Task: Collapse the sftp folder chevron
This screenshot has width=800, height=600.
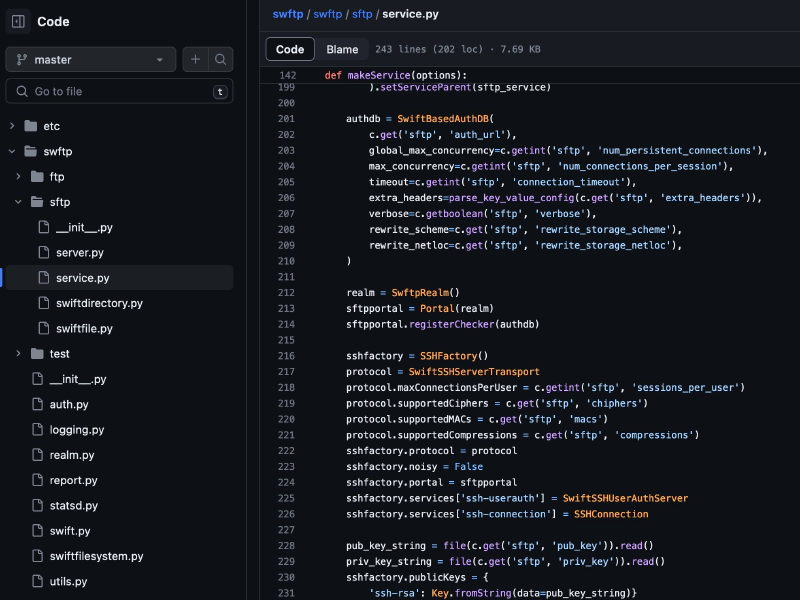Action: click(18, 202)
